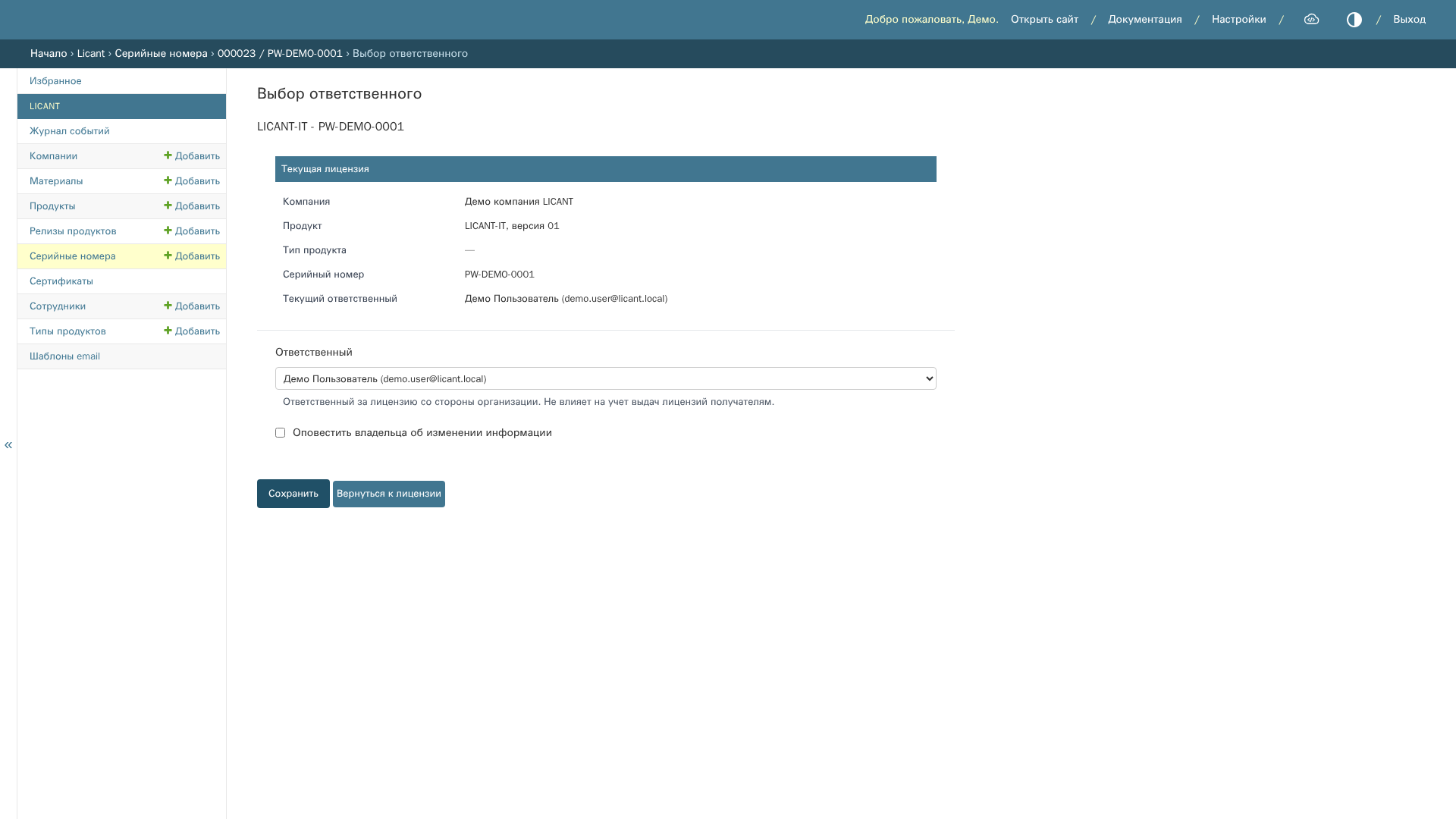
Task: Click Вернуться к лицензии button
Action: click(389, 494)
